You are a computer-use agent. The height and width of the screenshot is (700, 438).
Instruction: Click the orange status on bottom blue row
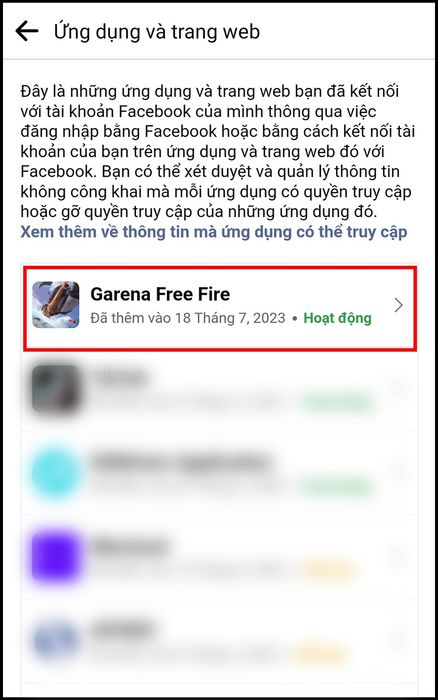[320, 654]
